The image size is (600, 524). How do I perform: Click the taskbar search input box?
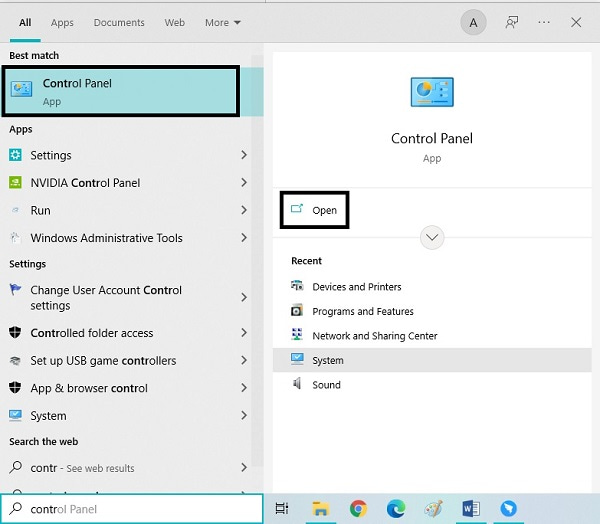[x=132, y=509]
